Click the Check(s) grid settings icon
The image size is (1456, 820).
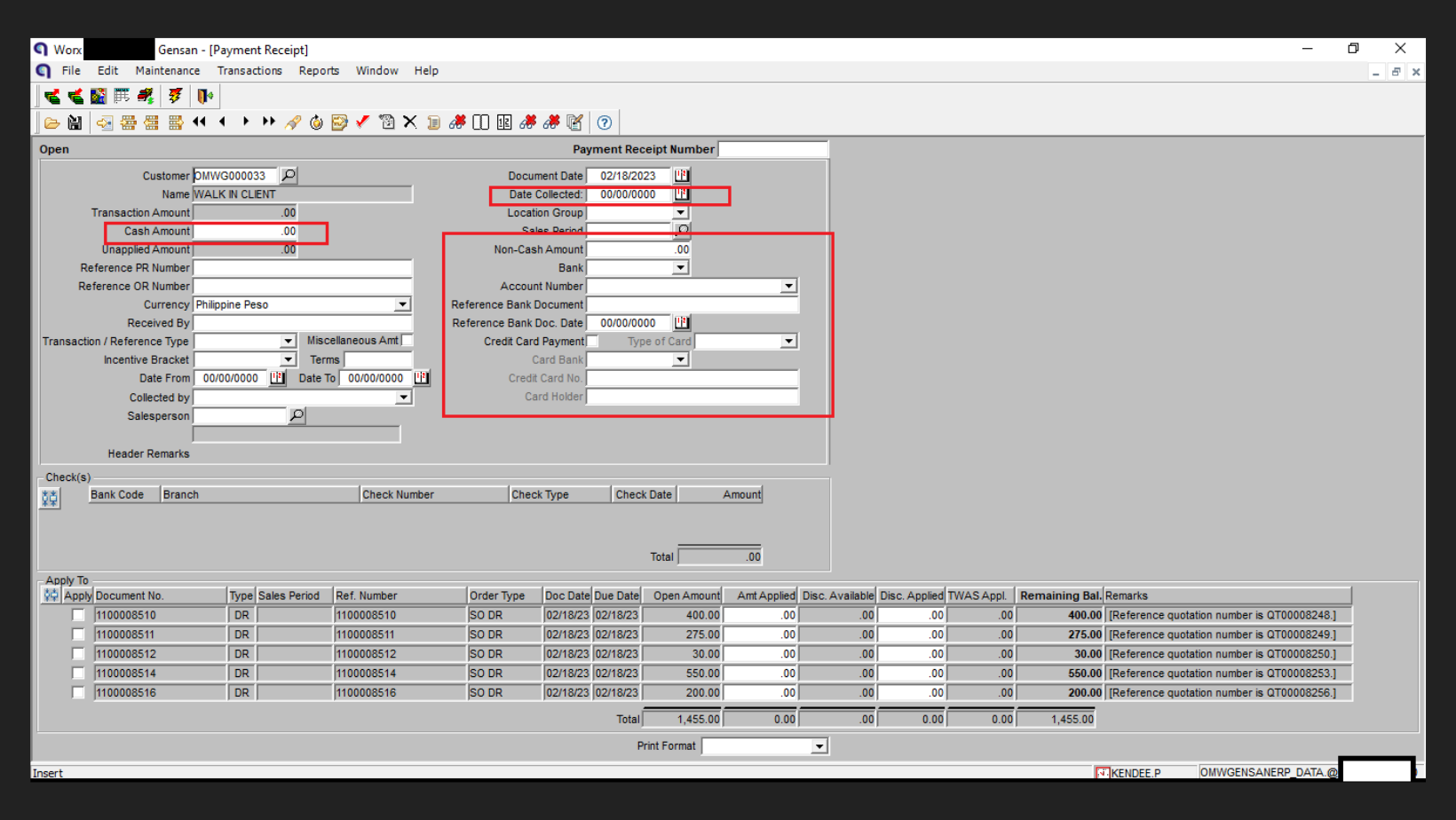click(x=50, y=499)
